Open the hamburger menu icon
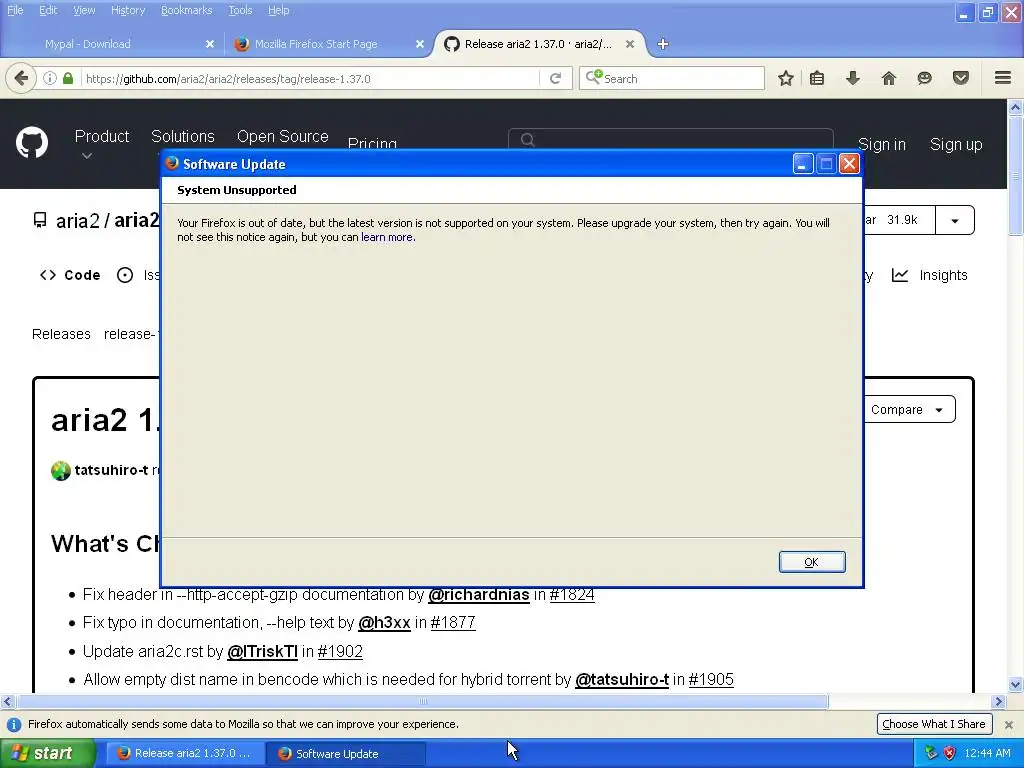The height and width of the screenshot is (768, 1024). coord(1003,78)
